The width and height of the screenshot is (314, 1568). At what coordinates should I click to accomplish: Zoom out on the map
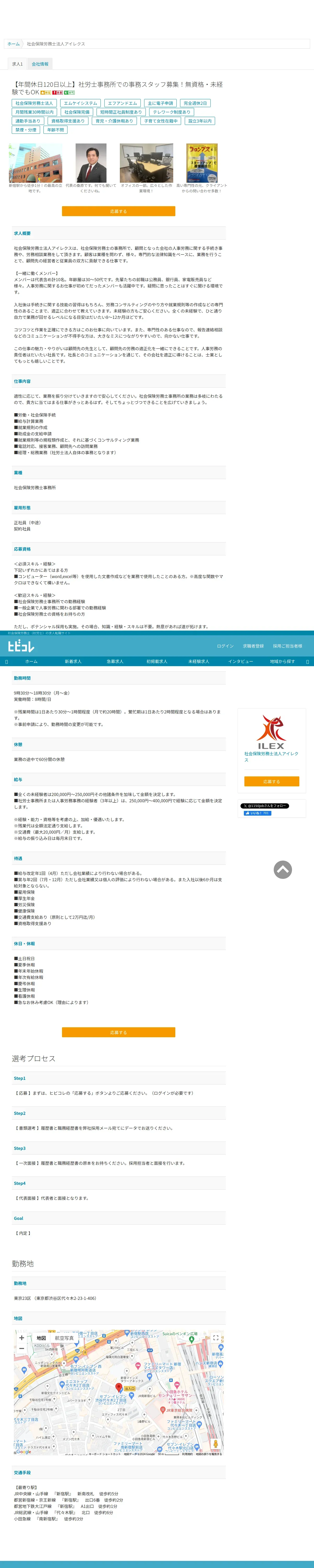21,1348
